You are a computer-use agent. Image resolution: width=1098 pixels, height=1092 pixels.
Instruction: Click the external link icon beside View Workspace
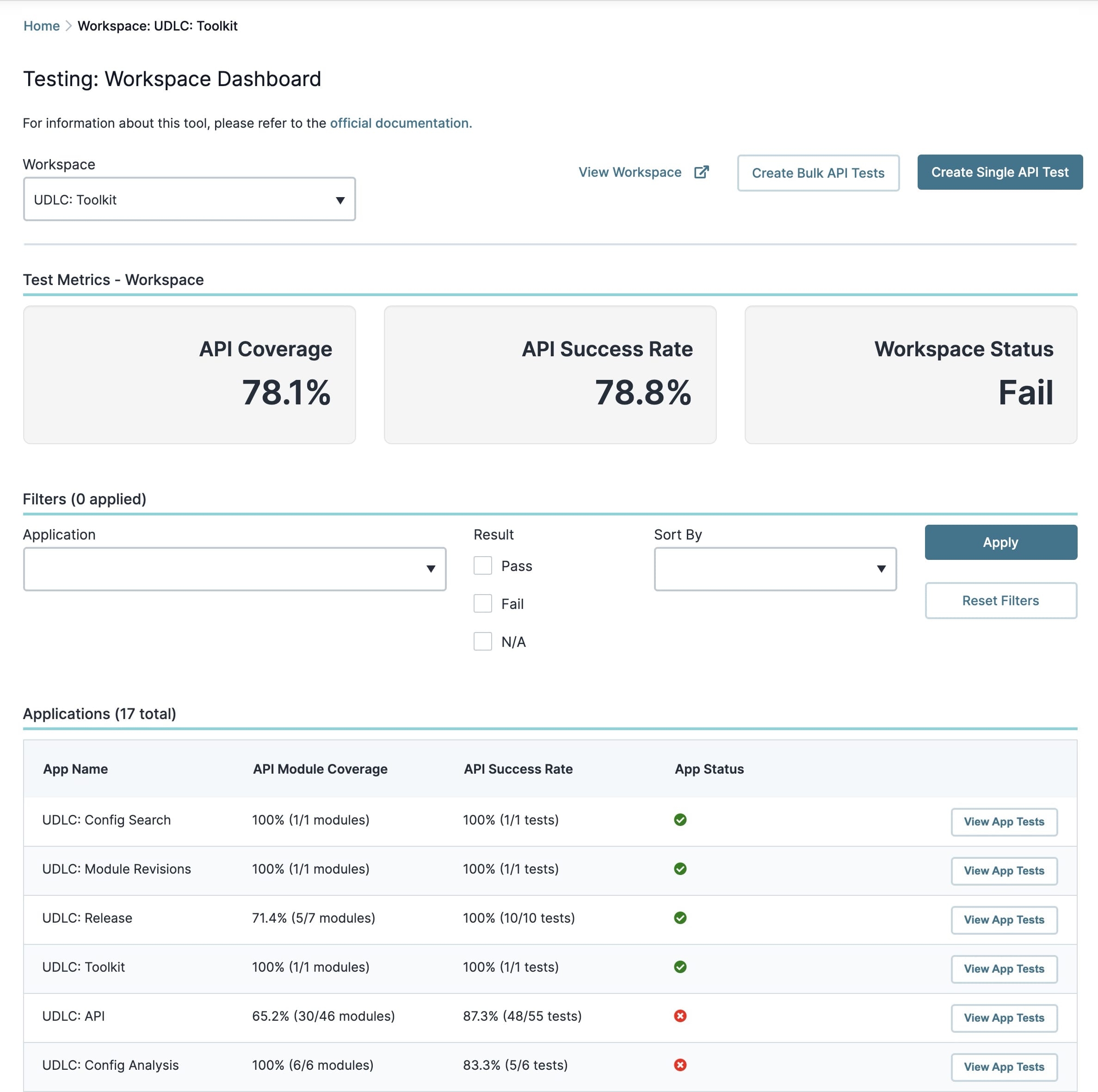click(x=701, y=172)
